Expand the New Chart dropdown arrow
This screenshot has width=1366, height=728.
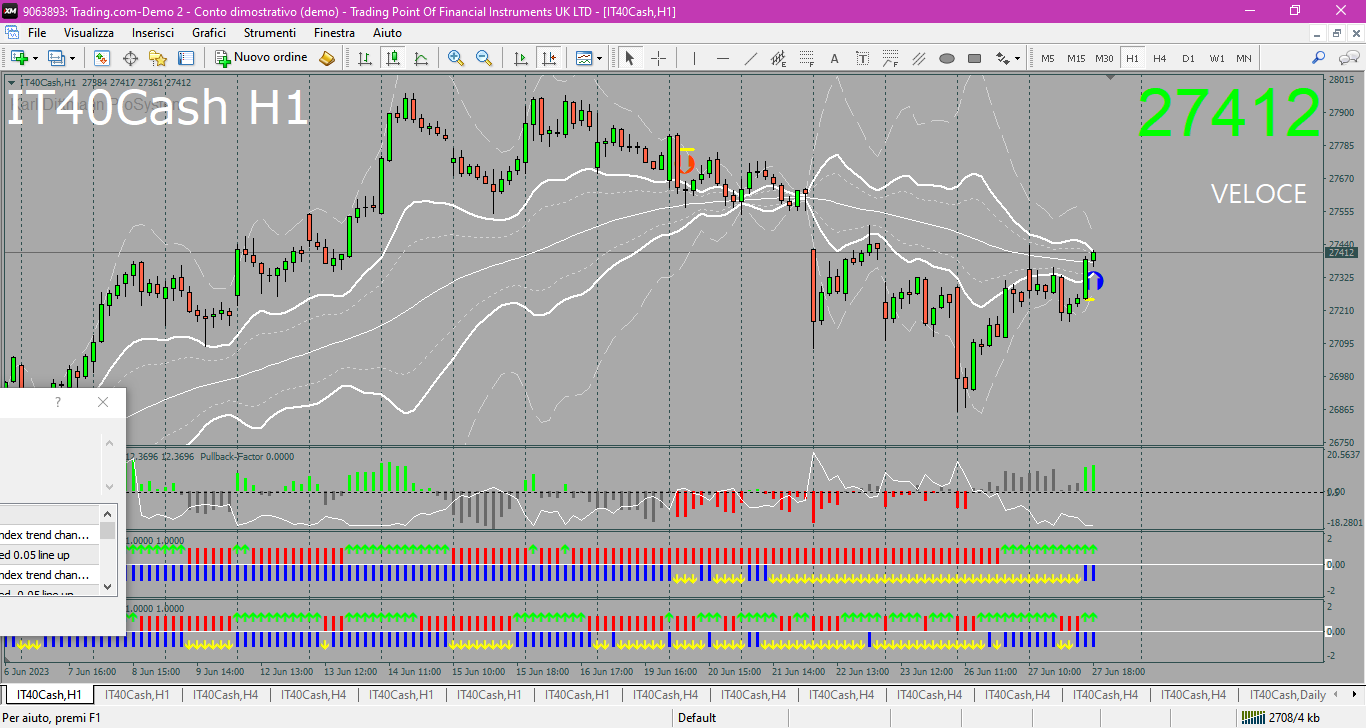35,58
